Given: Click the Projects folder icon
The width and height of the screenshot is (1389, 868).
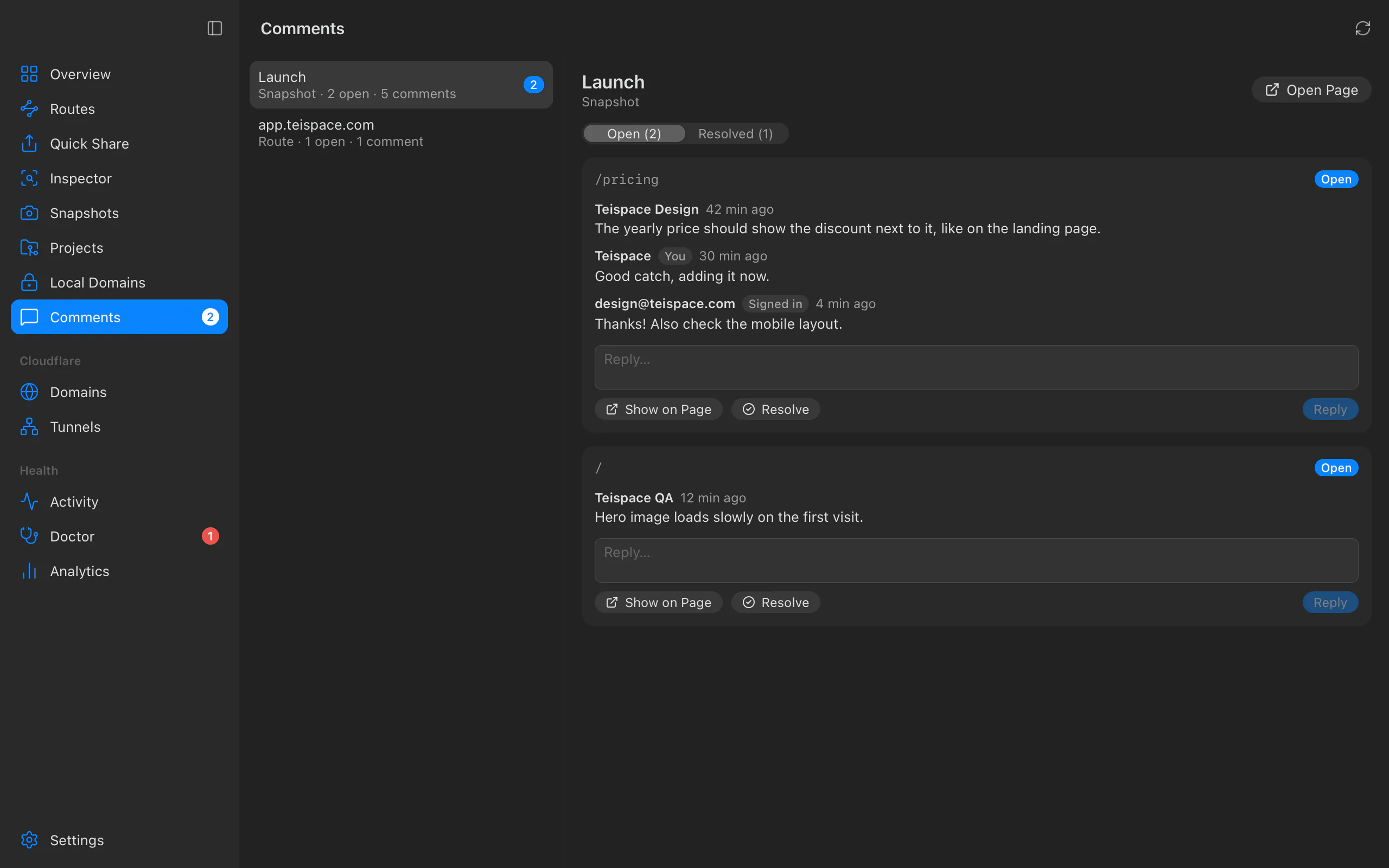Looking at the screenshot, I should click(x=29, y=247).
